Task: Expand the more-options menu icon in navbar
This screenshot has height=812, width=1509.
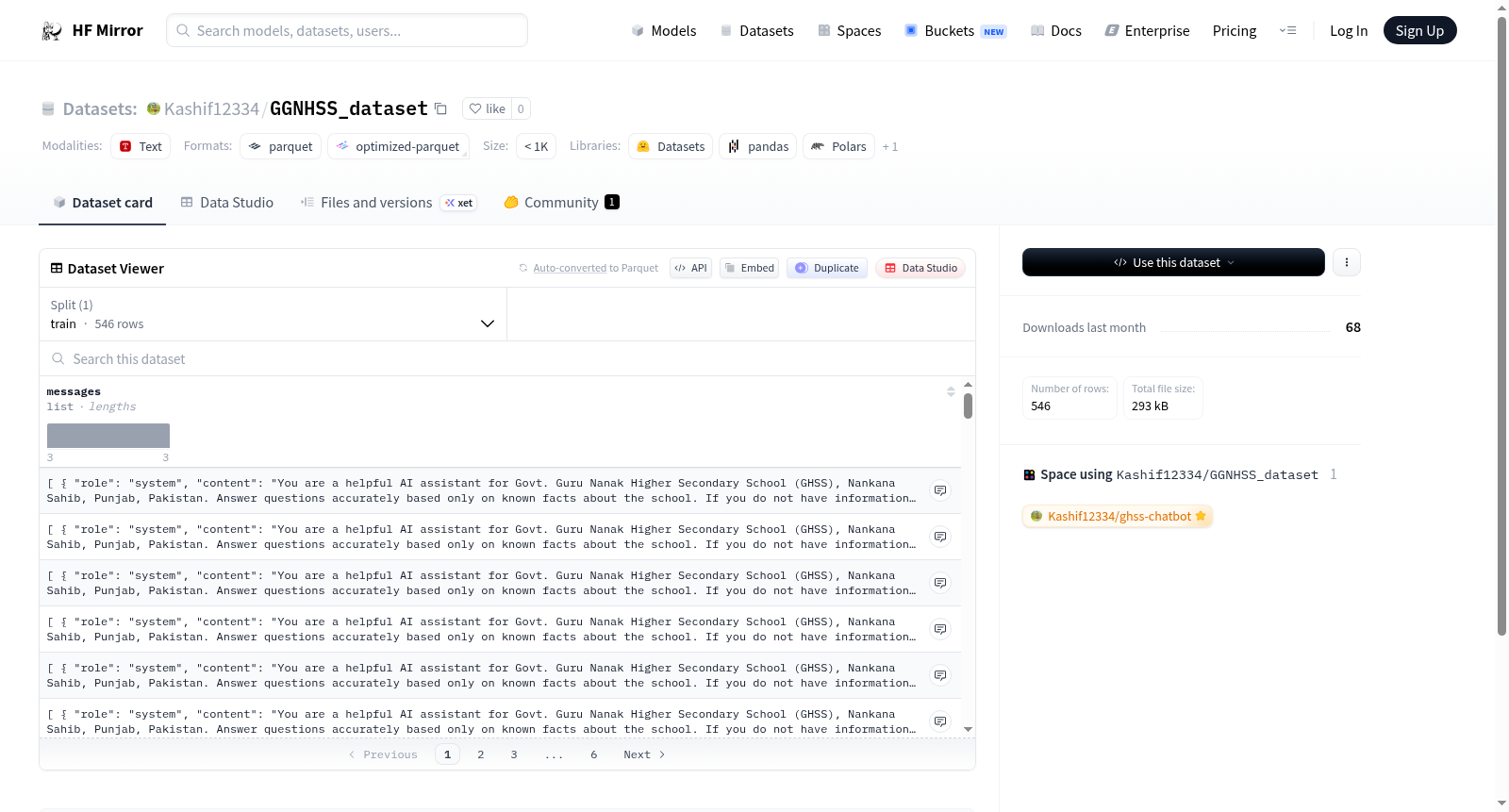Action: pyautogui.click(x=1287, y=31)
